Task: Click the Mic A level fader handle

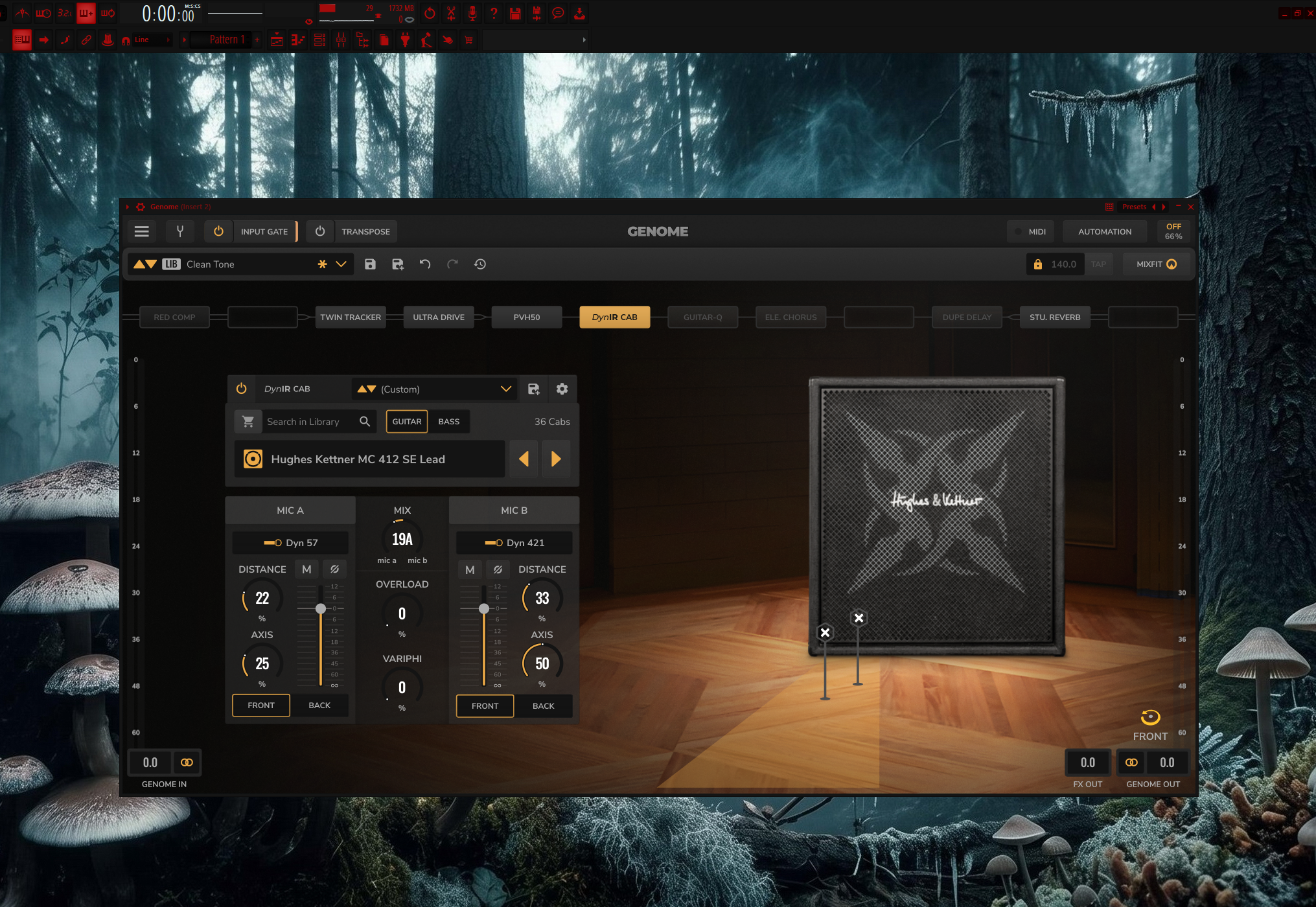Action: (321, 609)
